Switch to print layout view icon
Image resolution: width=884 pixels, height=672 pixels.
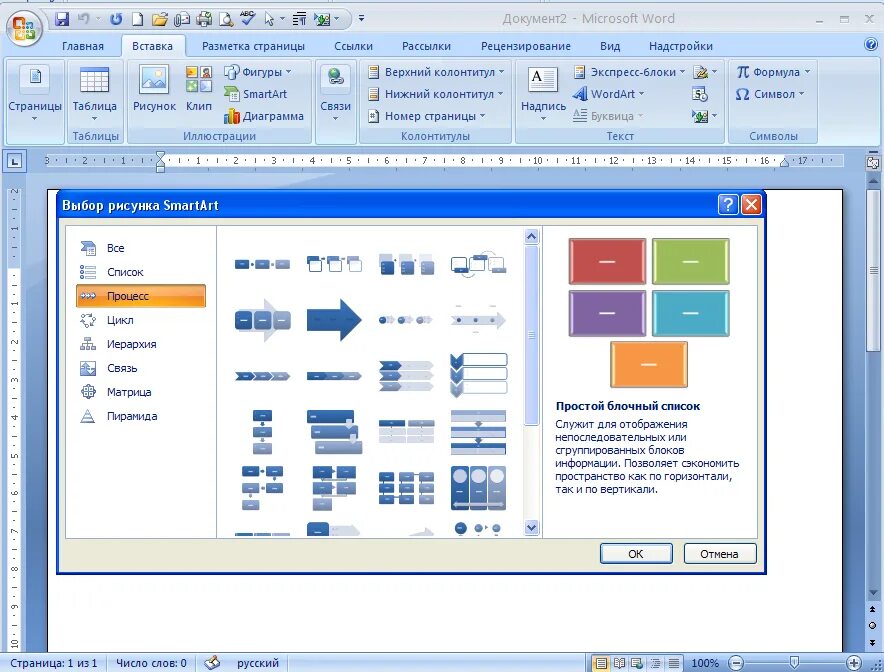click(601, 663)
